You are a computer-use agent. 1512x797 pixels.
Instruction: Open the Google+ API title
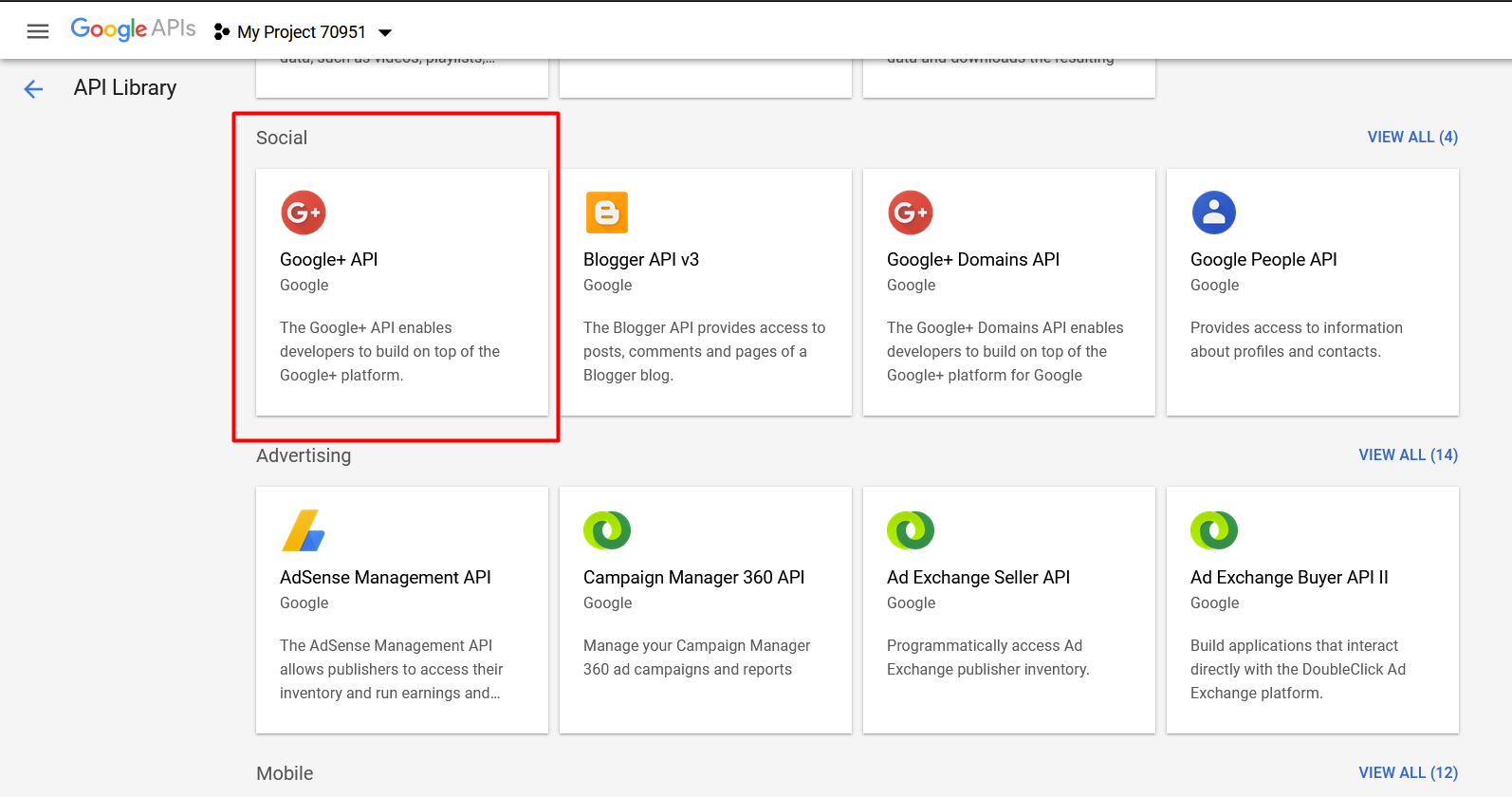click(x=328, y=259)
